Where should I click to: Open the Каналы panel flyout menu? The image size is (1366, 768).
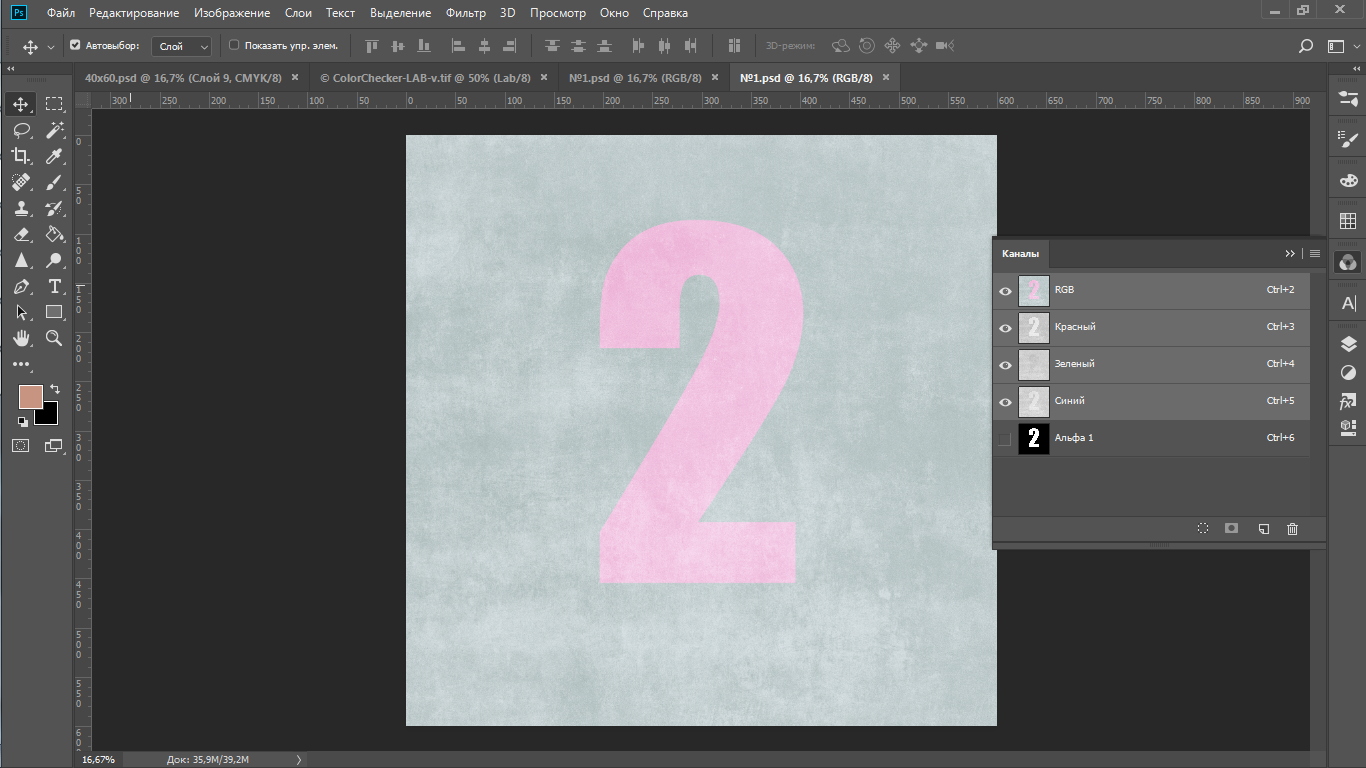(1315, 254)
